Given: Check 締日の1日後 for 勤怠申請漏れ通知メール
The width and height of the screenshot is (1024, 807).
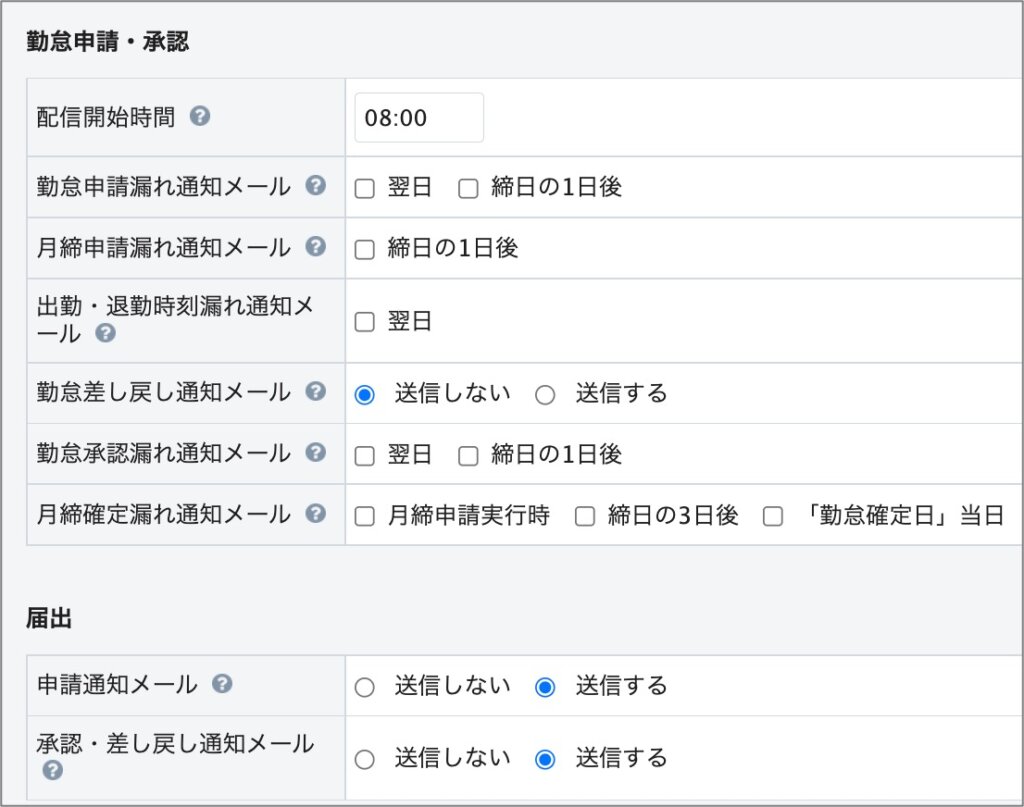Looking at the screenshot, I should [468, 188].
